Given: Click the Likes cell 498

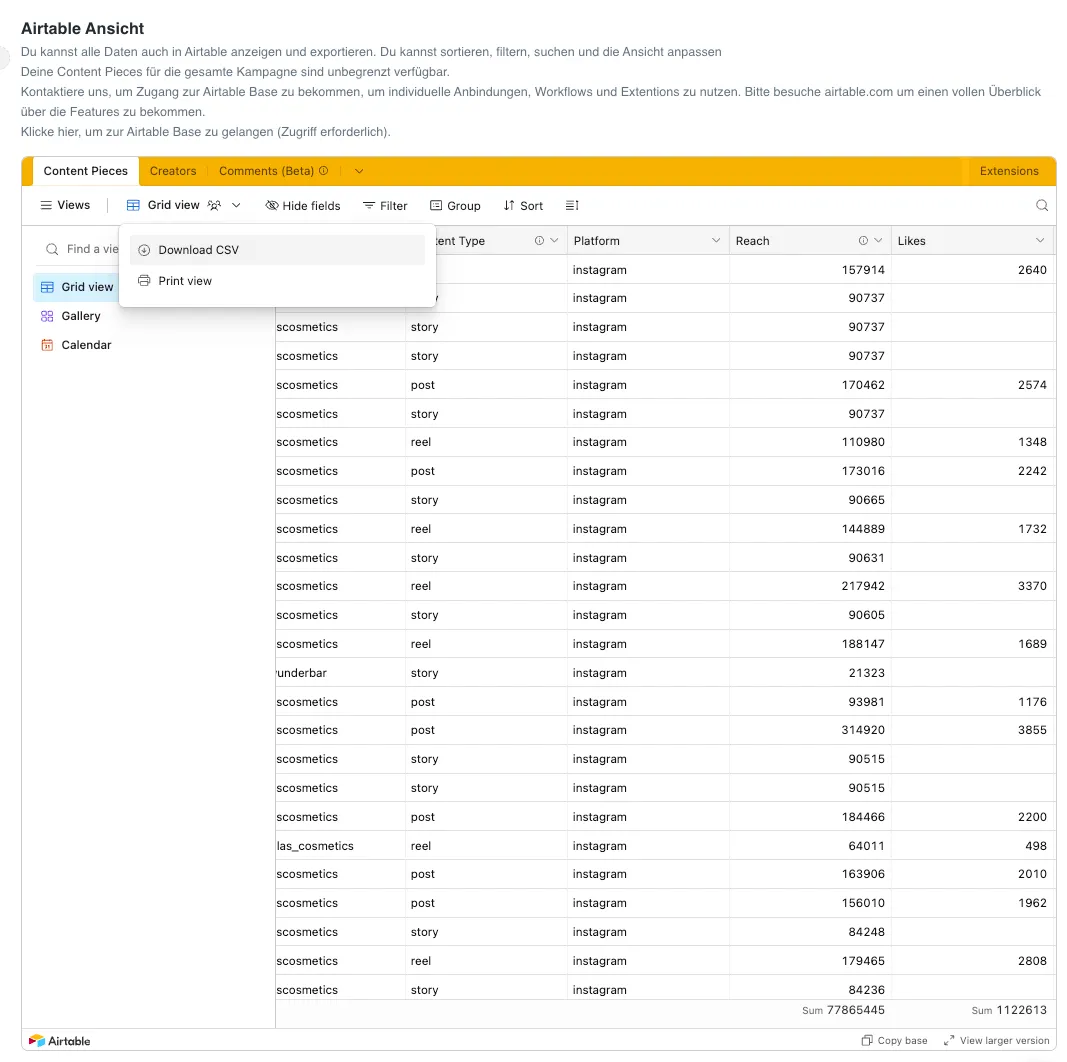Looking at the screenshot, I should pos(973,846).
